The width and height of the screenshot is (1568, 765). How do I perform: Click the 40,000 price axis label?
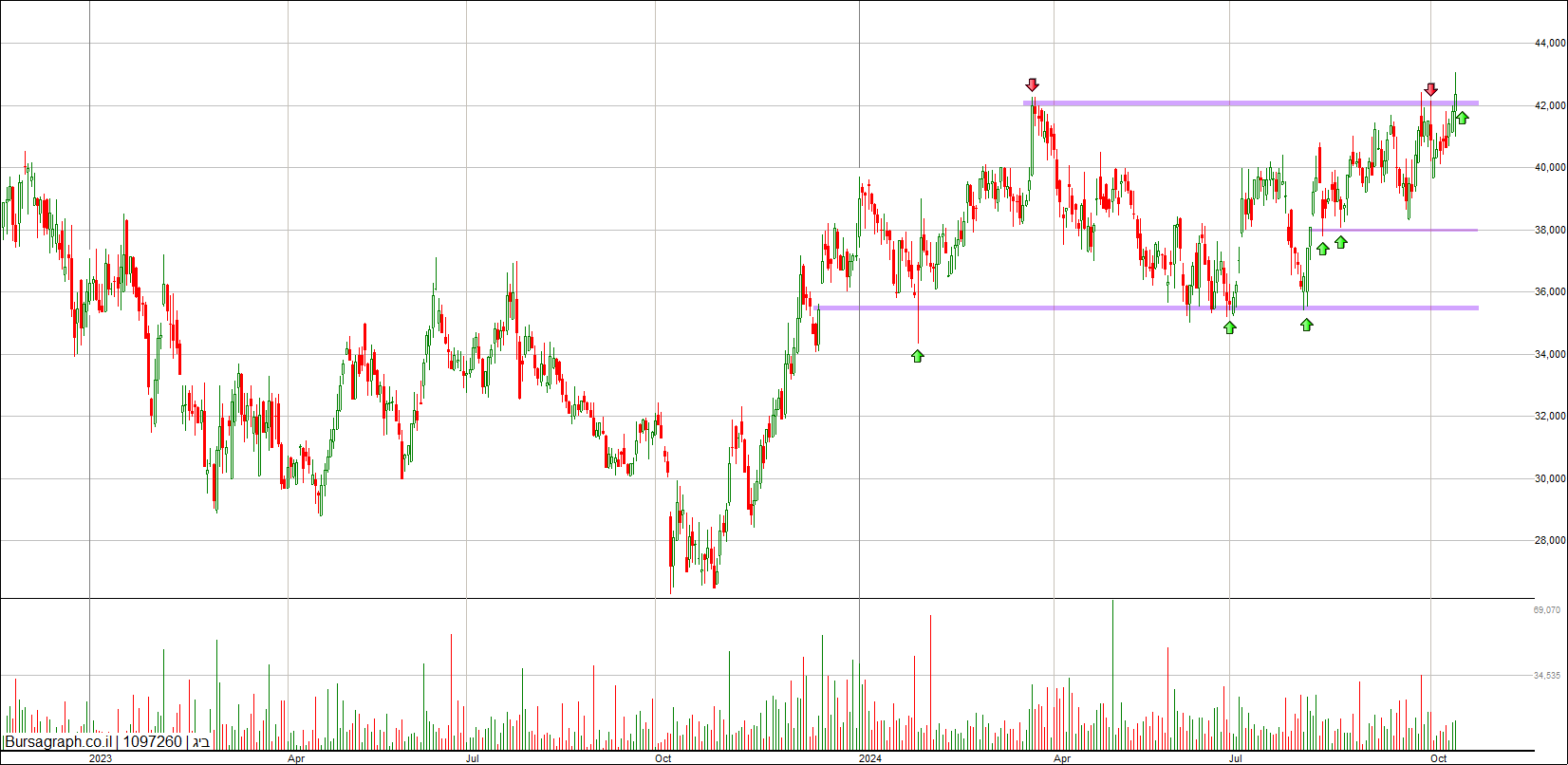click(x=1551, y=168)
